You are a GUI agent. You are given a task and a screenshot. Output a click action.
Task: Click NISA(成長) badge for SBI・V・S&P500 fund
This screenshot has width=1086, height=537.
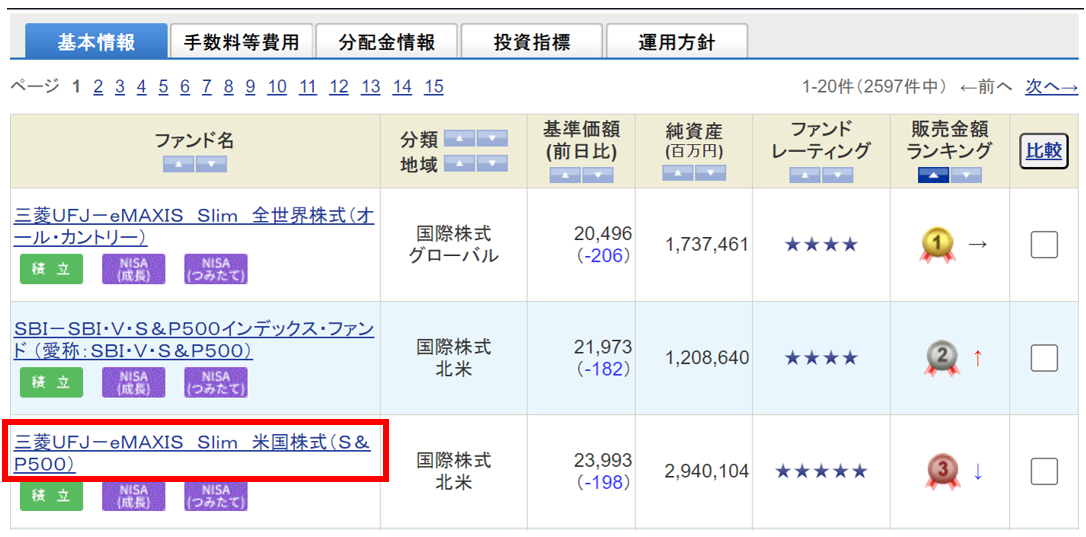click(x=134, y=382)
